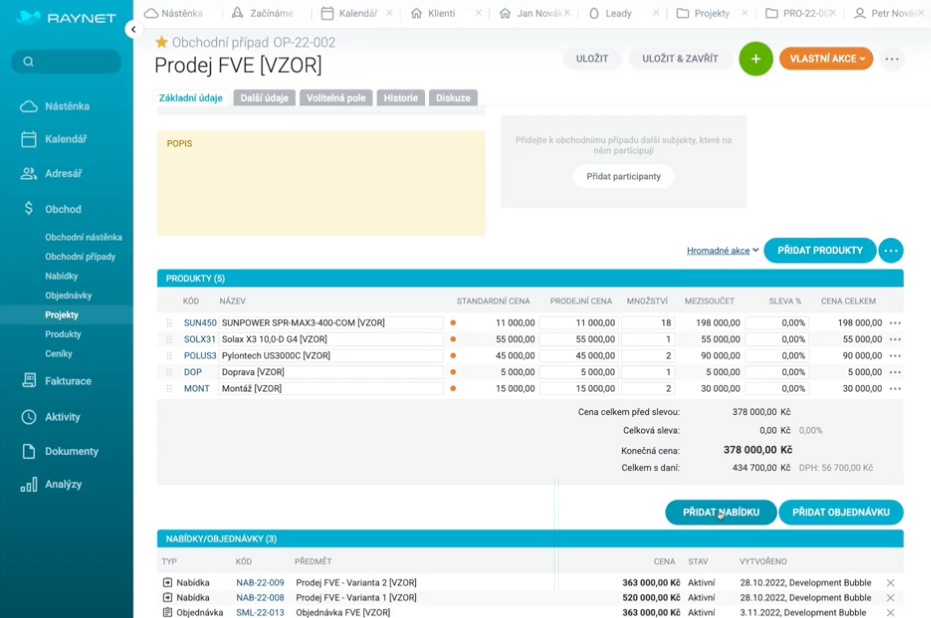Remove the NAB-22-009 offer row
Viewport: 931px width, 618px height.
[x=890, y=583]
